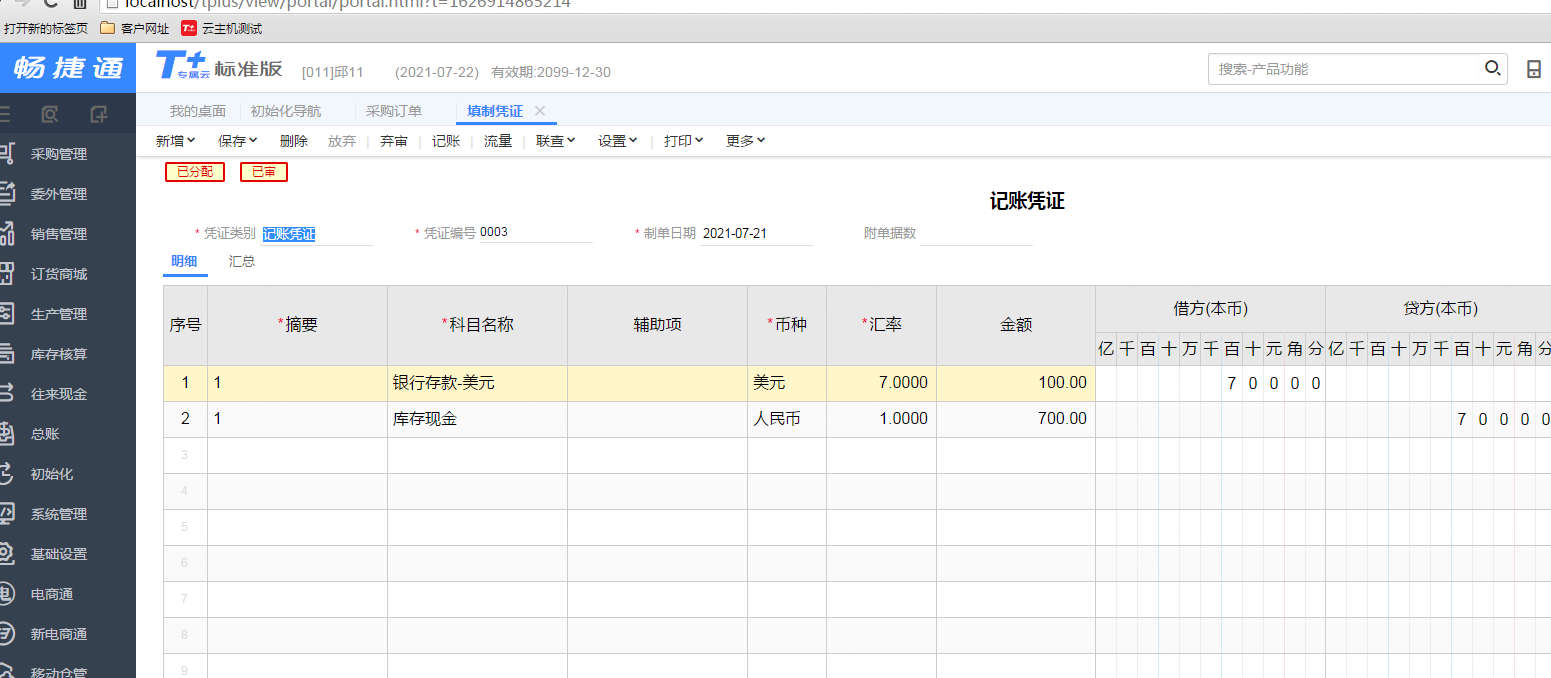Open the 订货商城 sidebar icon
Viewport: 1551px width, 678px height.
tap(6, 274)
